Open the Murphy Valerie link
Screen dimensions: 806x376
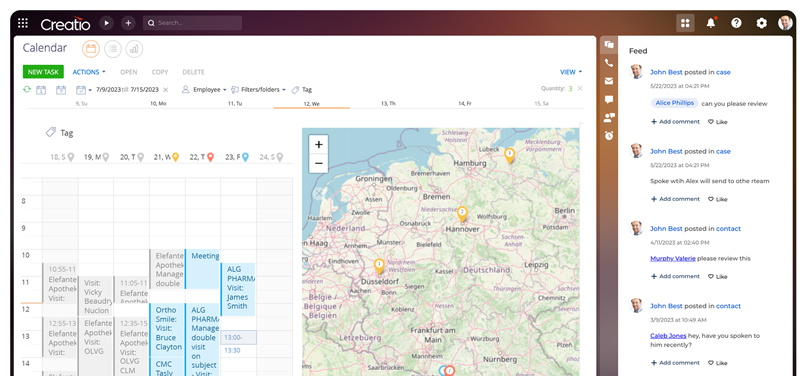672,258
